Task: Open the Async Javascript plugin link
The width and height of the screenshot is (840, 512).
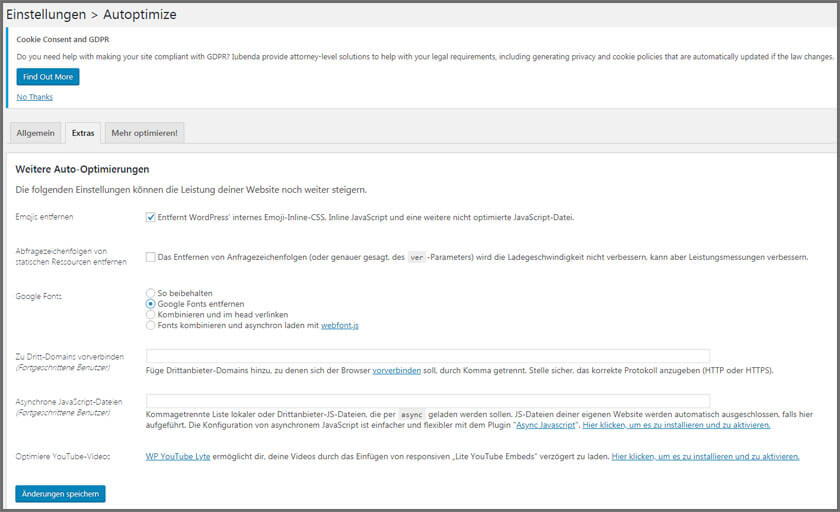Action: tap(546, 424)
